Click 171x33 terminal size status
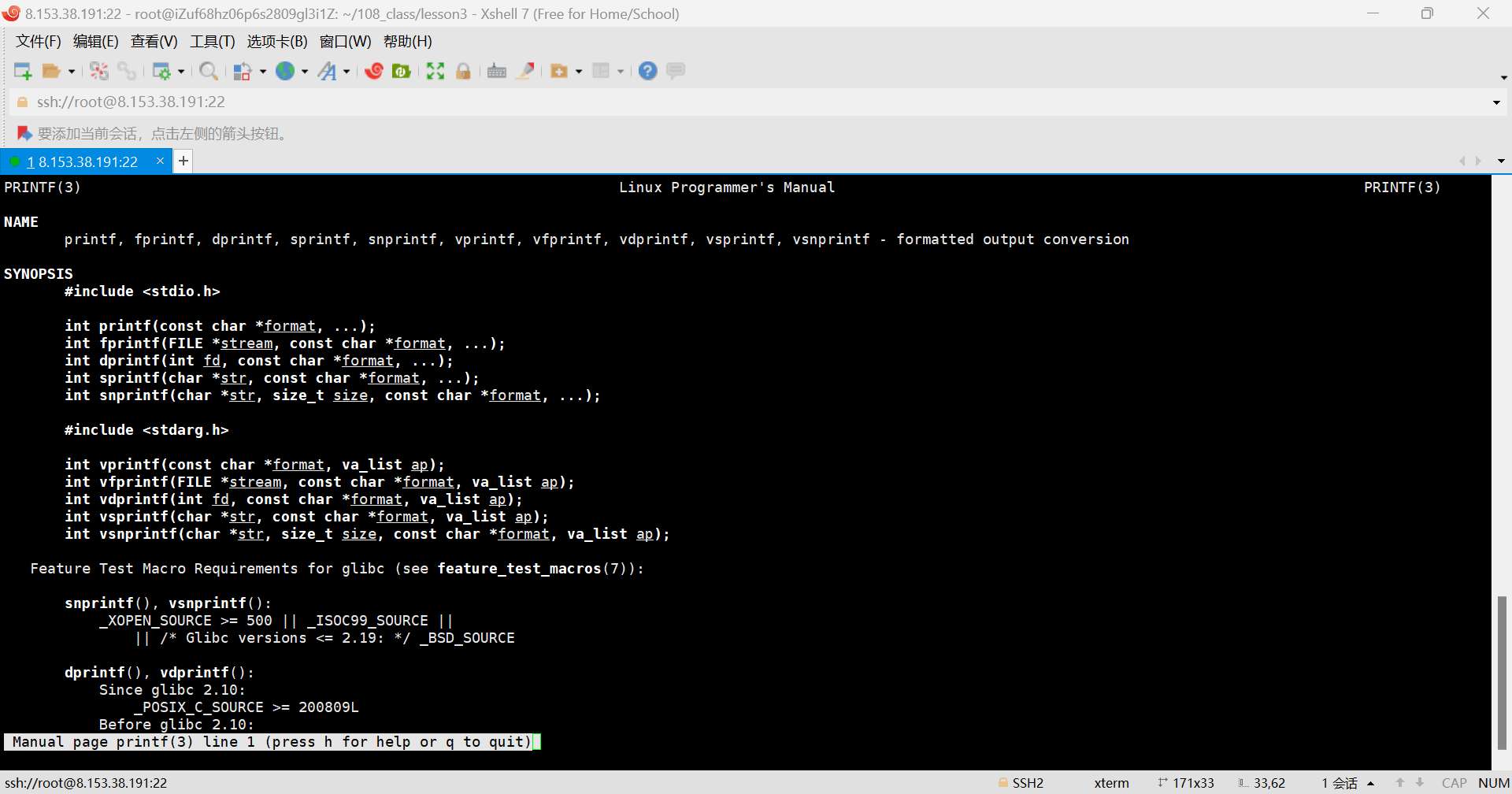Image resolution: width=1512 pixels, height=794 pixels. tap(1186, 783)
